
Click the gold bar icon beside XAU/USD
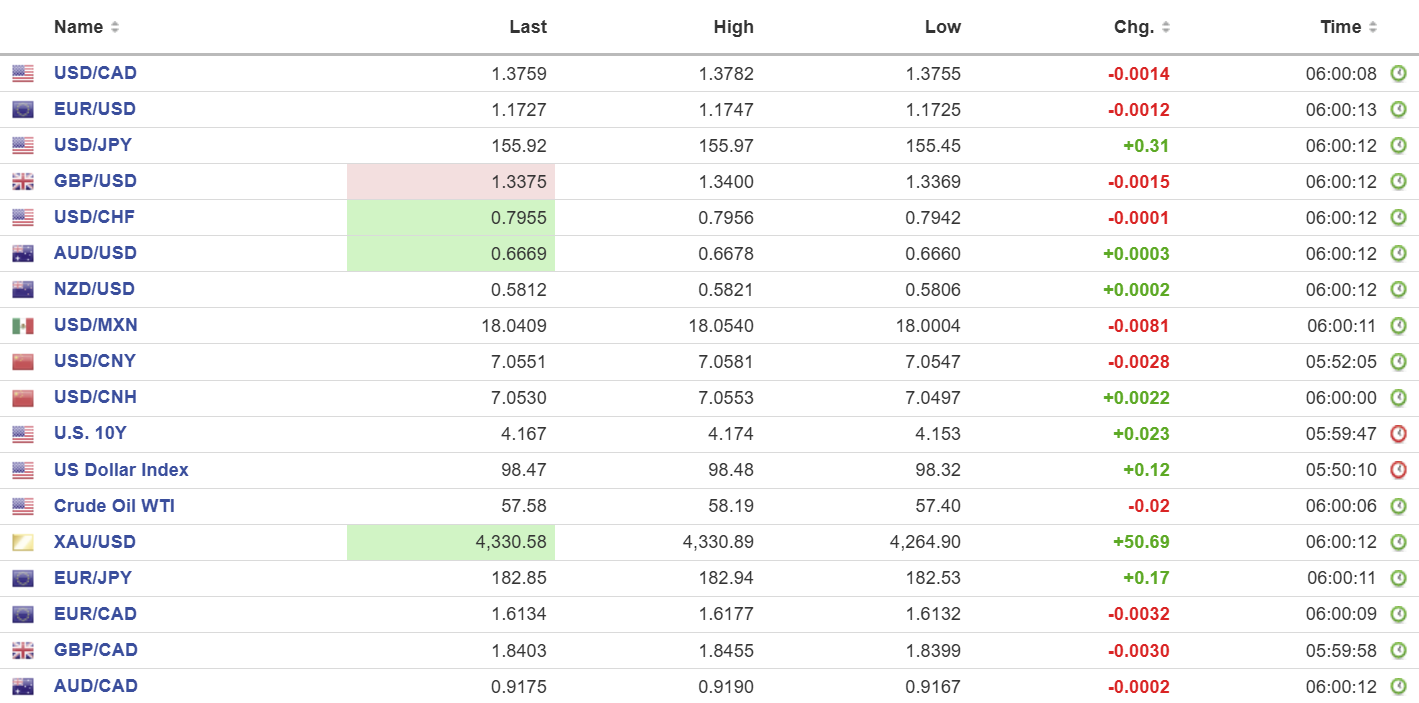pyautogui.click(x=23, y=542)
